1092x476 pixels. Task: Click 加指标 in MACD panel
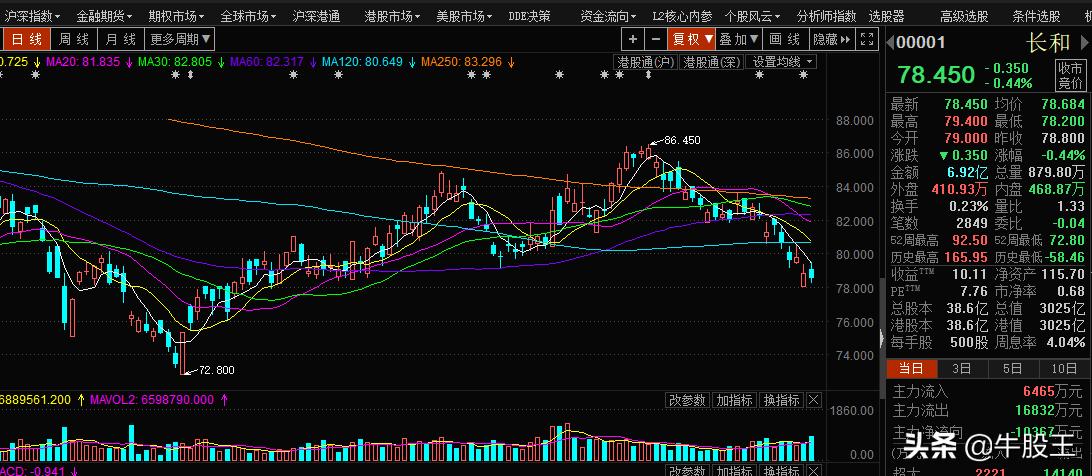(x=735, y=471)
